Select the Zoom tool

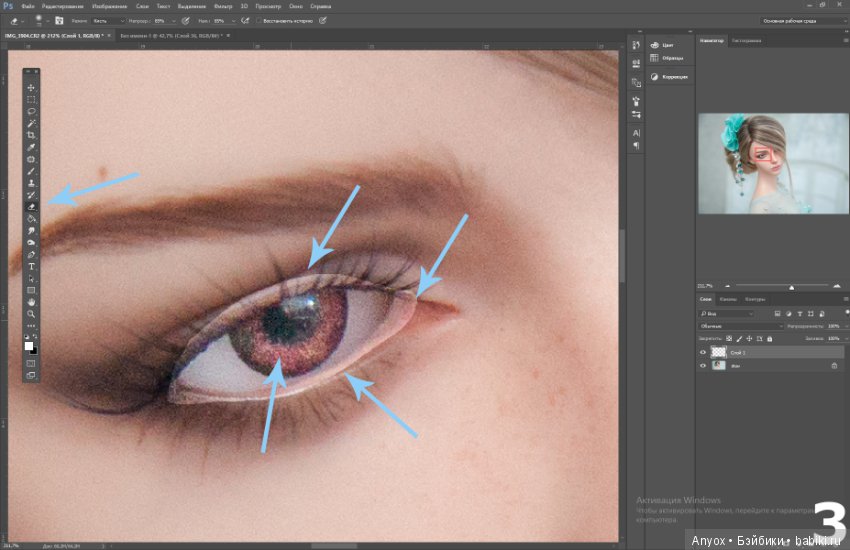tap(31, 314)
